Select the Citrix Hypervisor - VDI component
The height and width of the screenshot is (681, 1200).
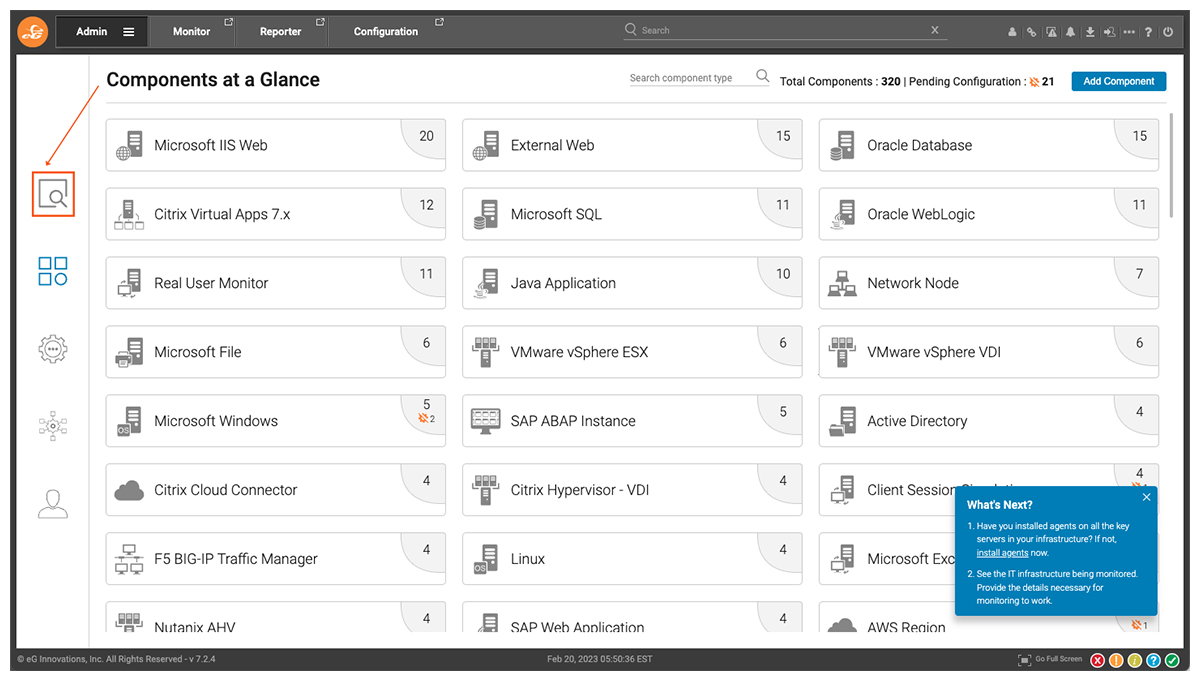coord(632,490)
